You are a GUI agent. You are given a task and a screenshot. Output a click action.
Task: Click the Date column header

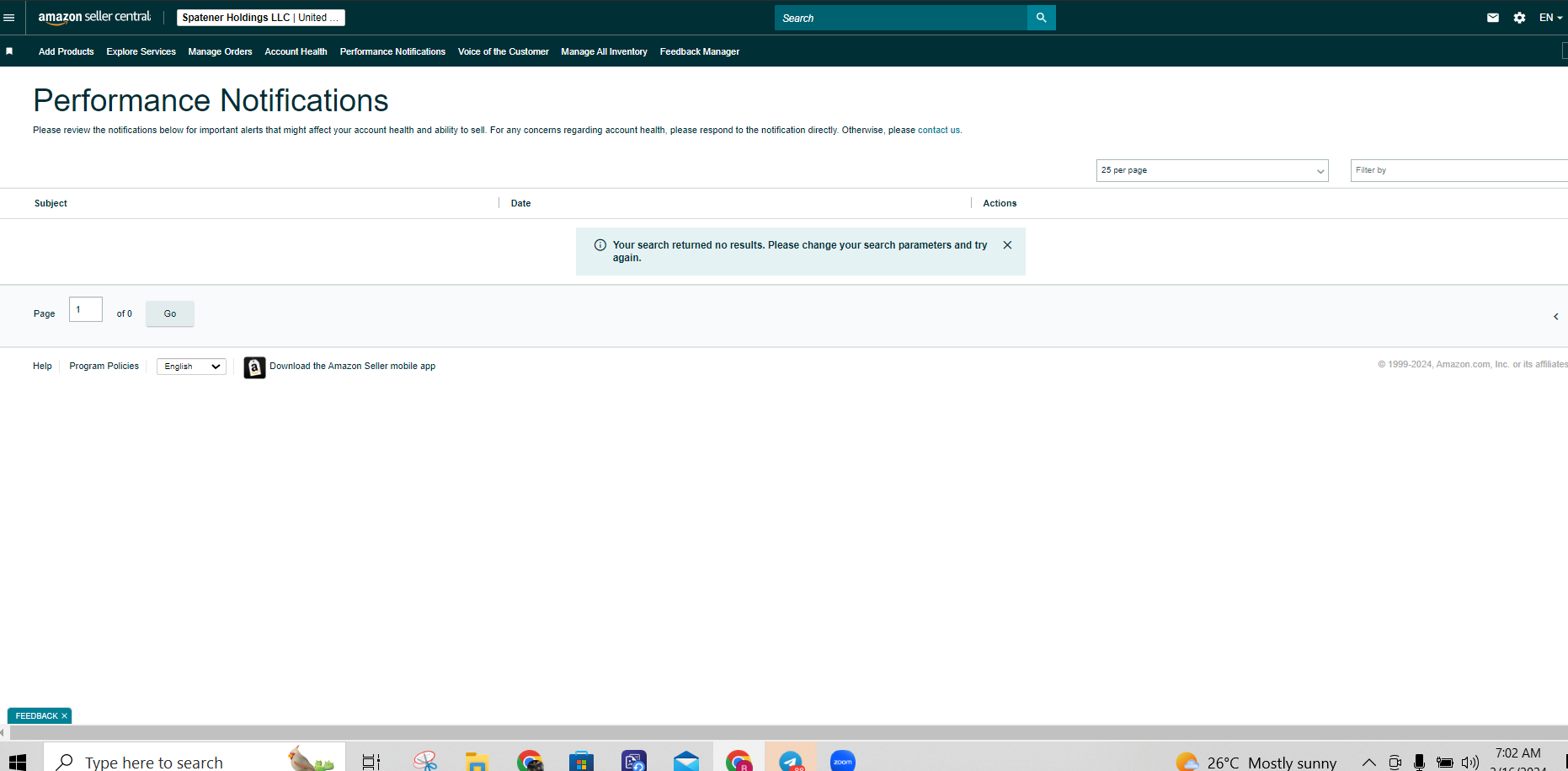pos(520,203)
